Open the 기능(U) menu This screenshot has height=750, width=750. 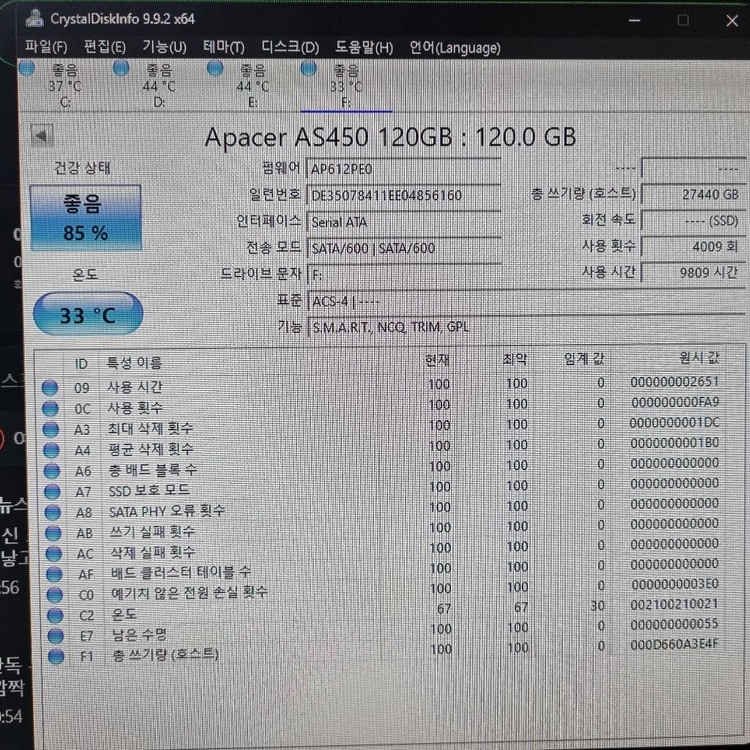pos(165,47)
